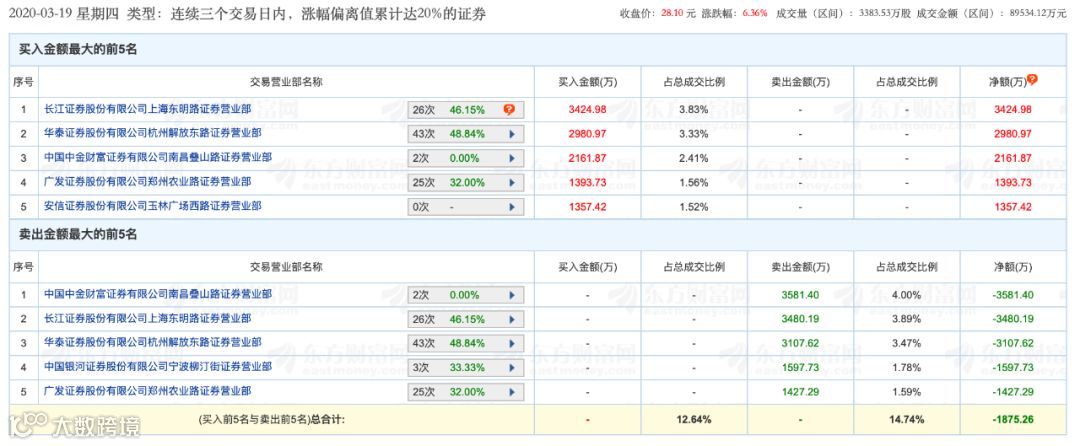The height and width of the screenshot is (446, 1080).
Task: Click the 2次 0.00% stats button in sell table
Action: click(466, 295)
